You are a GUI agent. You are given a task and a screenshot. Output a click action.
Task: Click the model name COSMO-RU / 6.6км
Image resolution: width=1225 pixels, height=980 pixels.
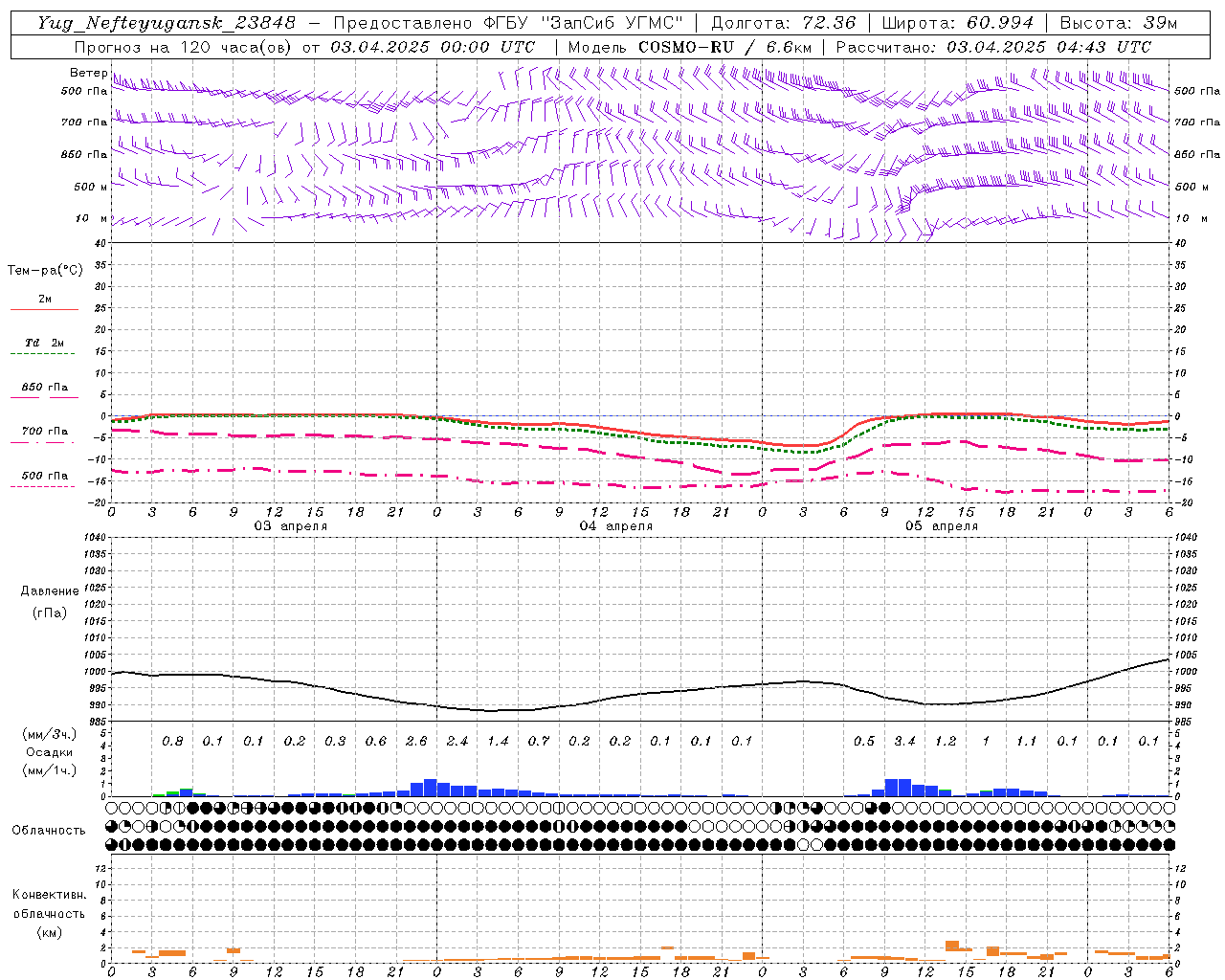(724, 47)
